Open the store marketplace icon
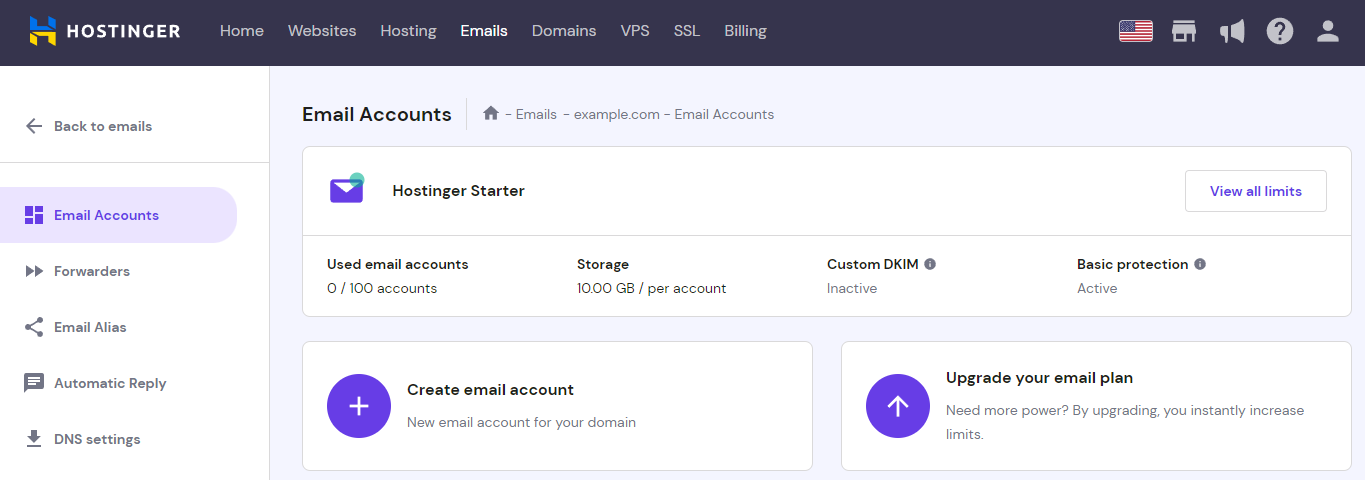Image resolution: width=1365 pixels, height=480 pixels. (1184, 32)
